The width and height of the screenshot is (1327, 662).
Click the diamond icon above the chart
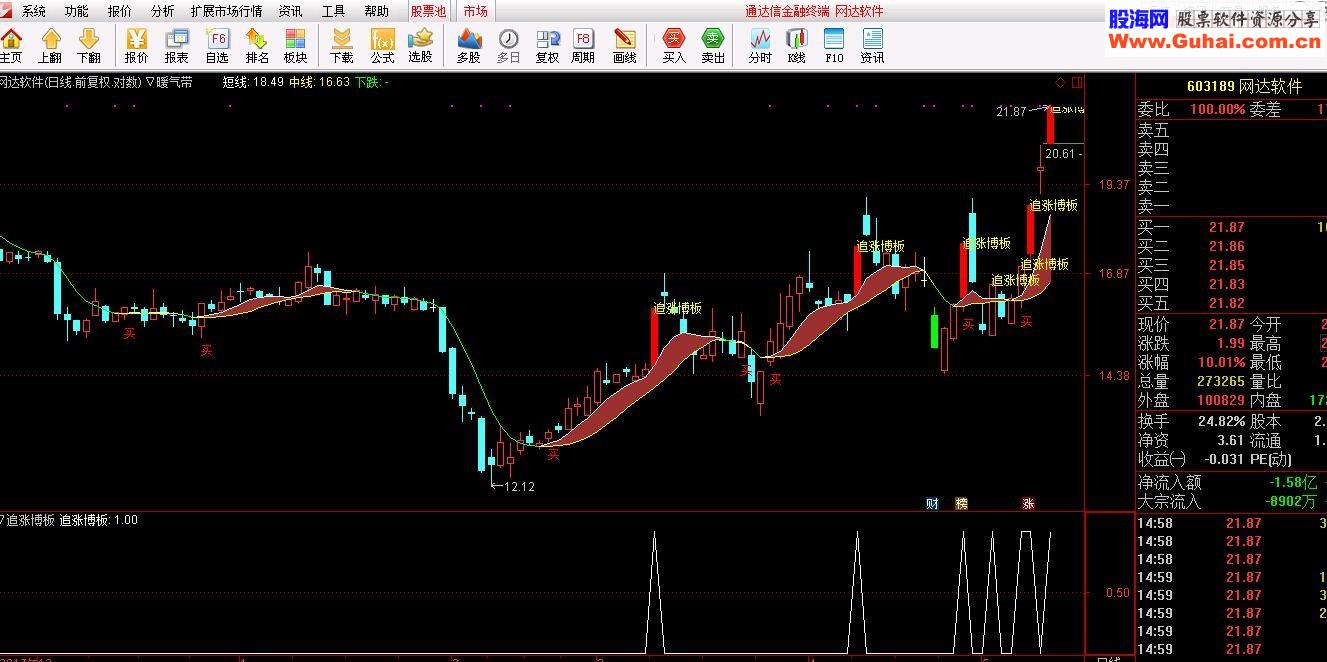(1061, 82)
